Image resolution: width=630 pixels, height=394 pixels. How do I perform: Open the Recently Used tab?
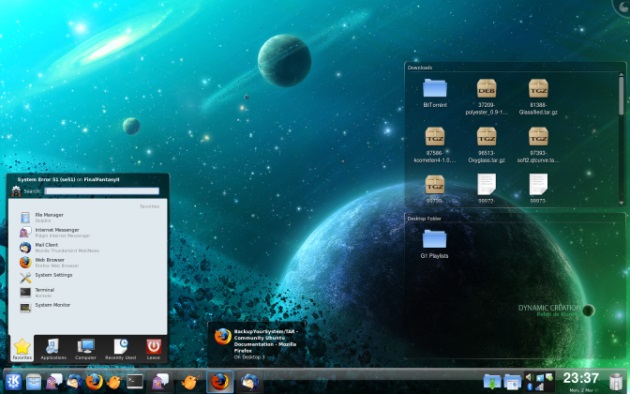pos(120,349)
